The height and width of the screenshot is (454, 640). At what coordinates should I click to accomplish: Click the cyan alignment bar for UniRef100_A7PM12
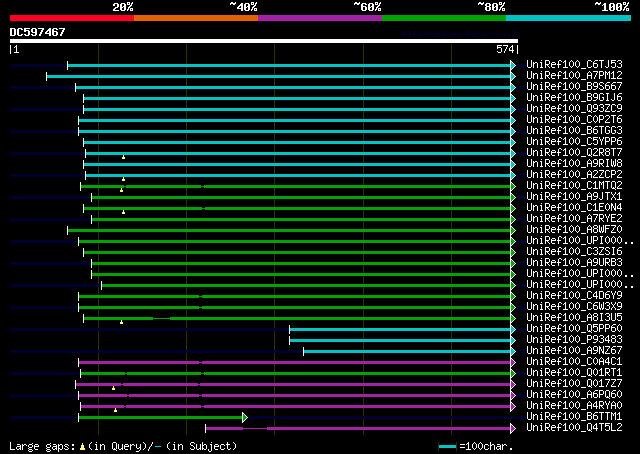[x=279, y=76]
